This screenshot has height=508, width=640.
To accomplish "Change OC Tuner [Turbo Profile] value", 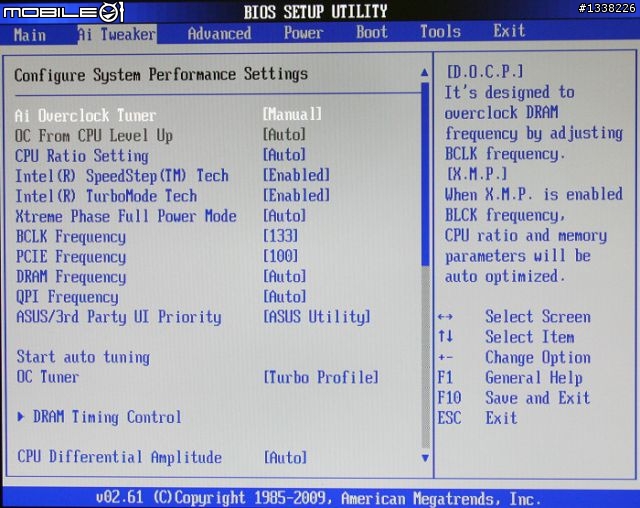I will coord(321,377).
